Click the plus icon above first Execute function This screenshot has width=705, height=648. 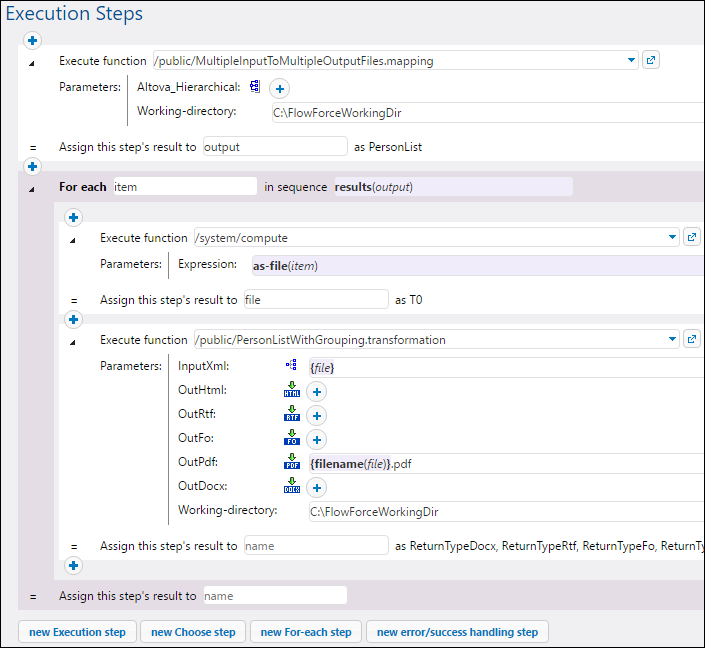pyautogui.click(x=33, y=41)
